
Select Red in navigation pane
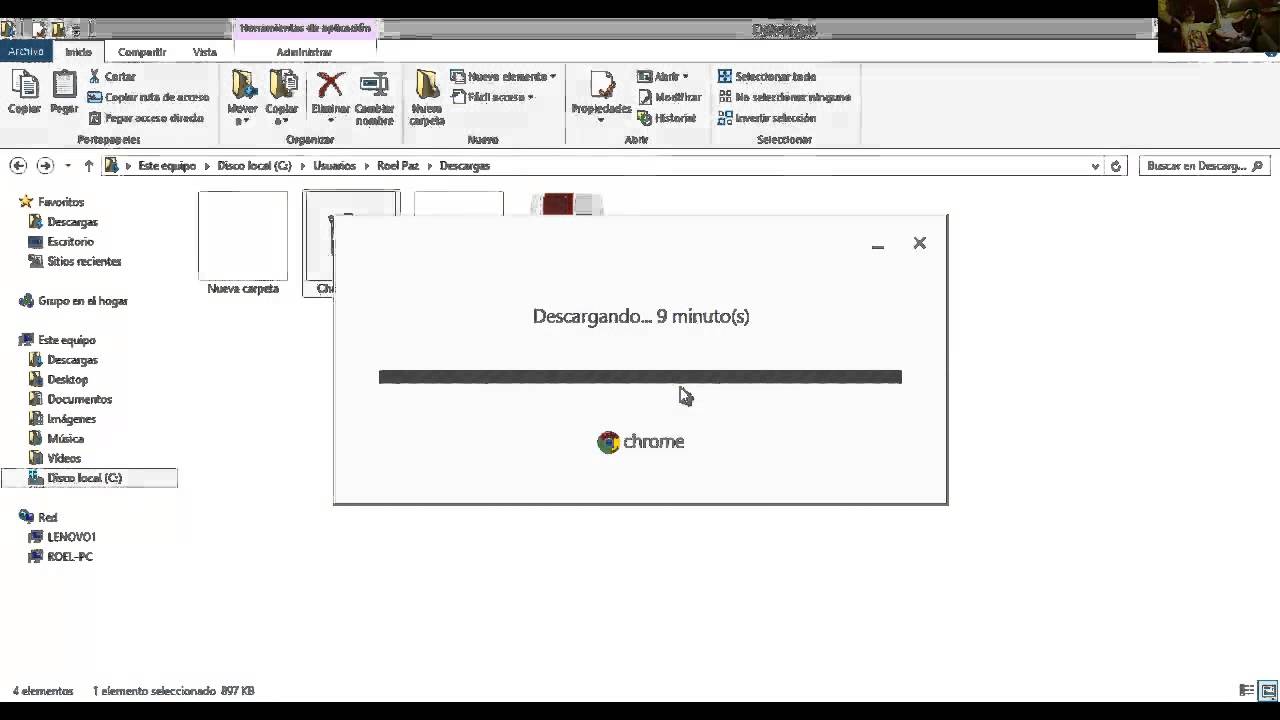pos(47,517)
